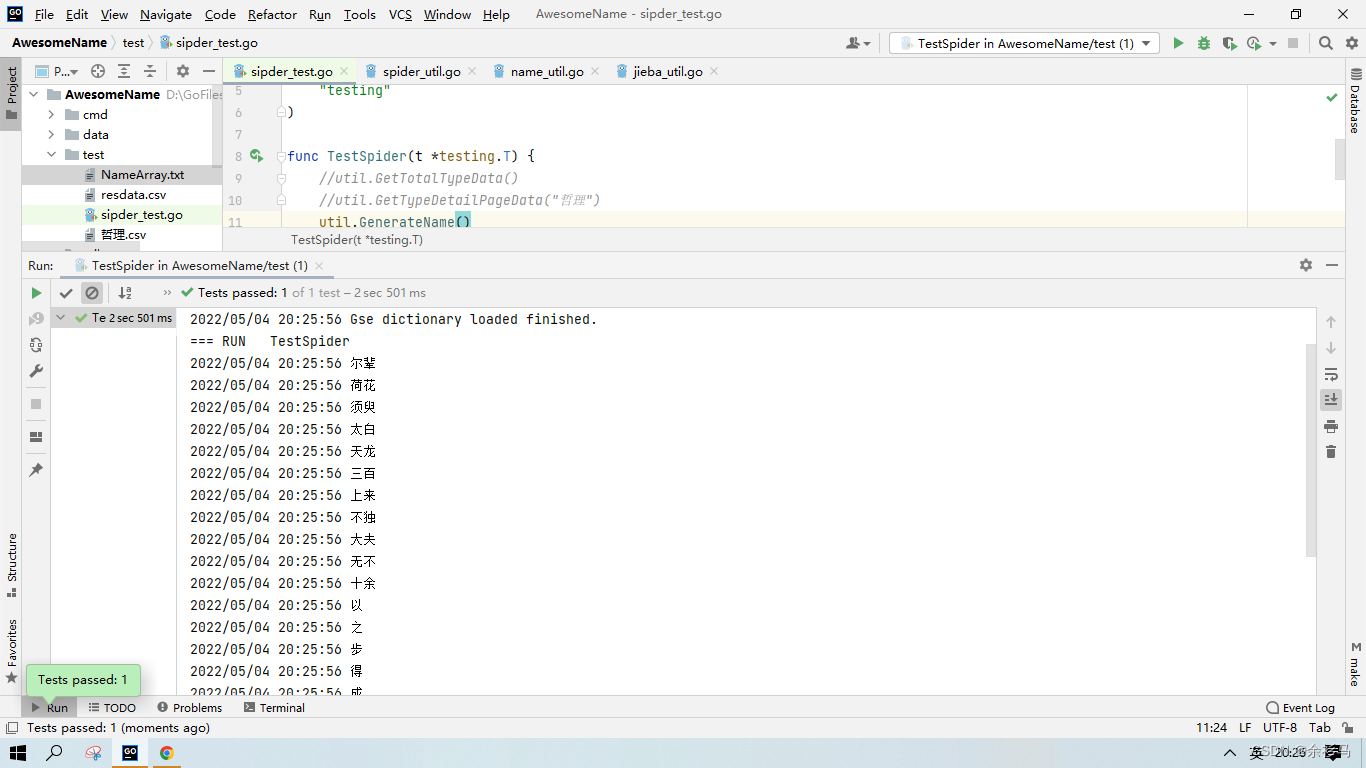Screen dimensions: 1366x768
Task: Open the File menu
Action: click(x=44, y=14)
